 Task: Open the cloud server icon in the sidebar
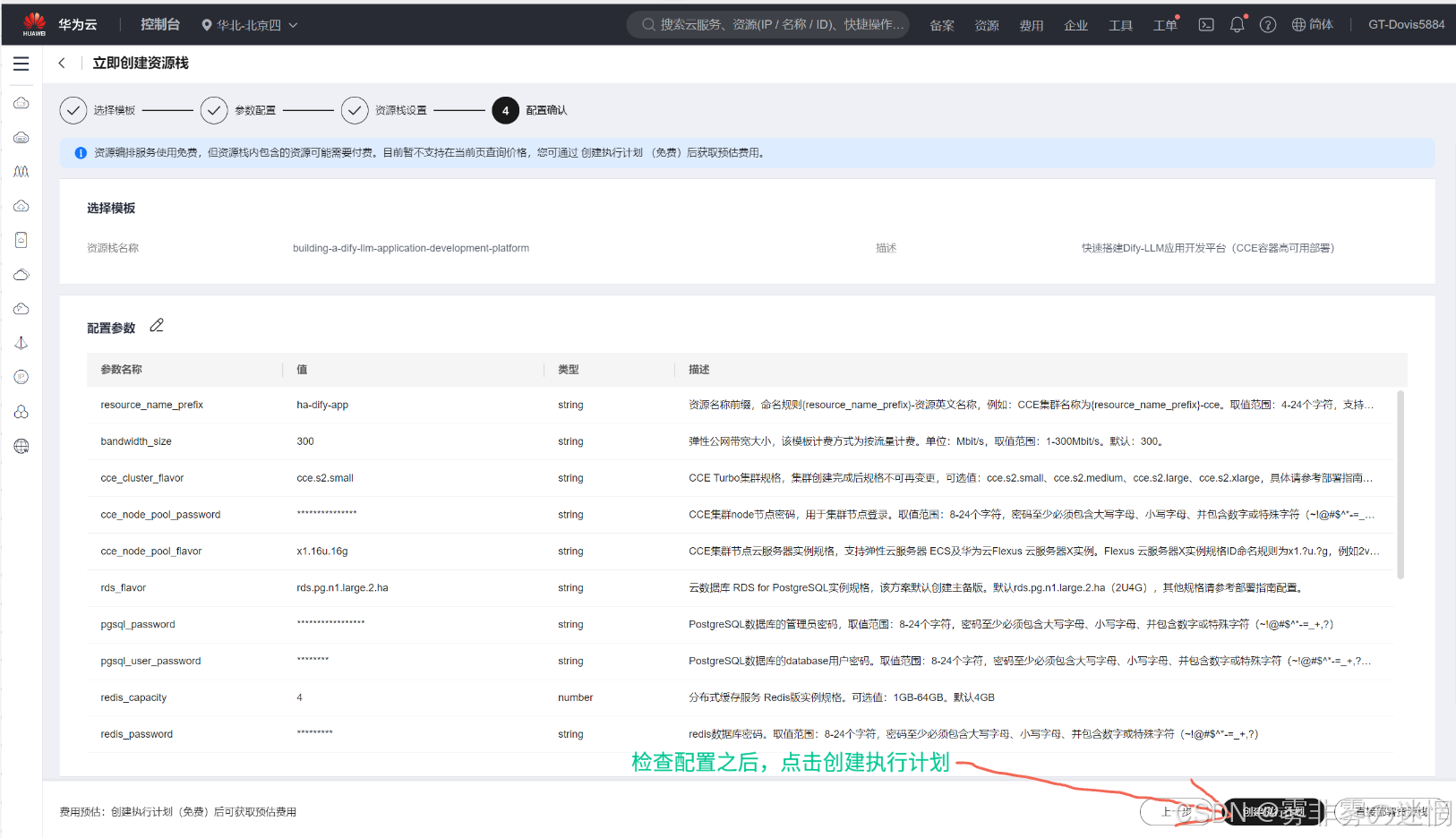[x=21, y=103]
